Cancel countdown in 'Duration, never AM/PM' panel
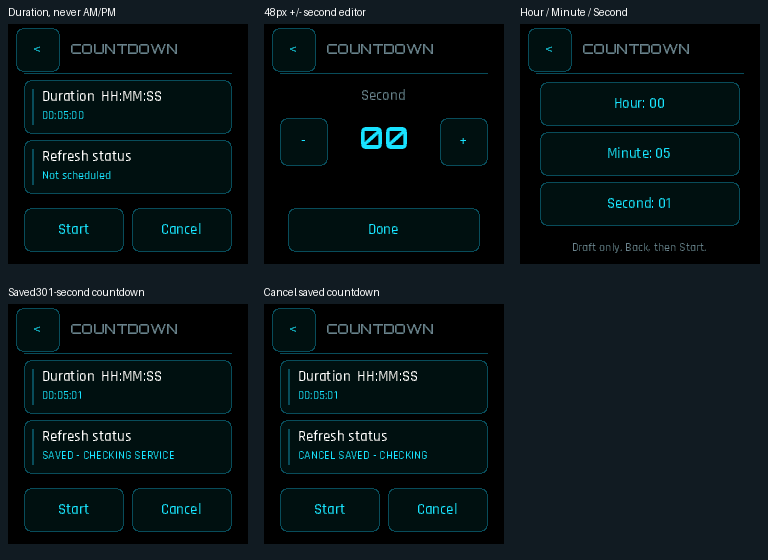 [x=182, y=230]
